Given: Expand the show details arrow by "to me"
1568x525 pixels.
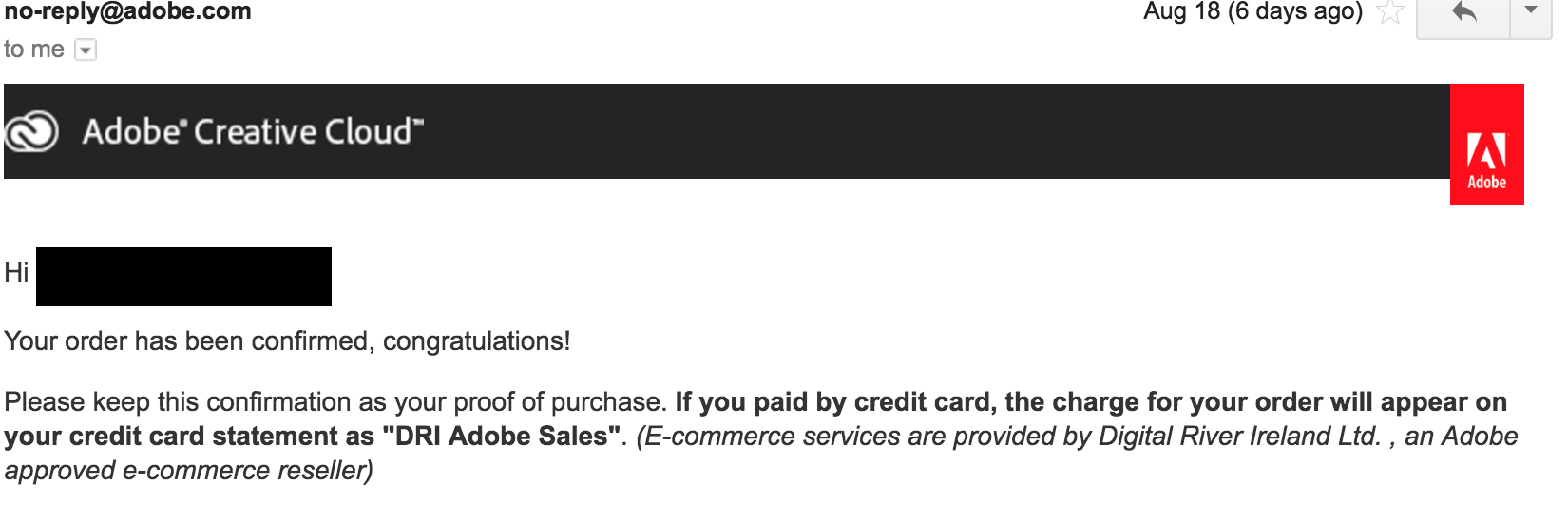Looking at the screenshot, I should click(x=86, y=49).
